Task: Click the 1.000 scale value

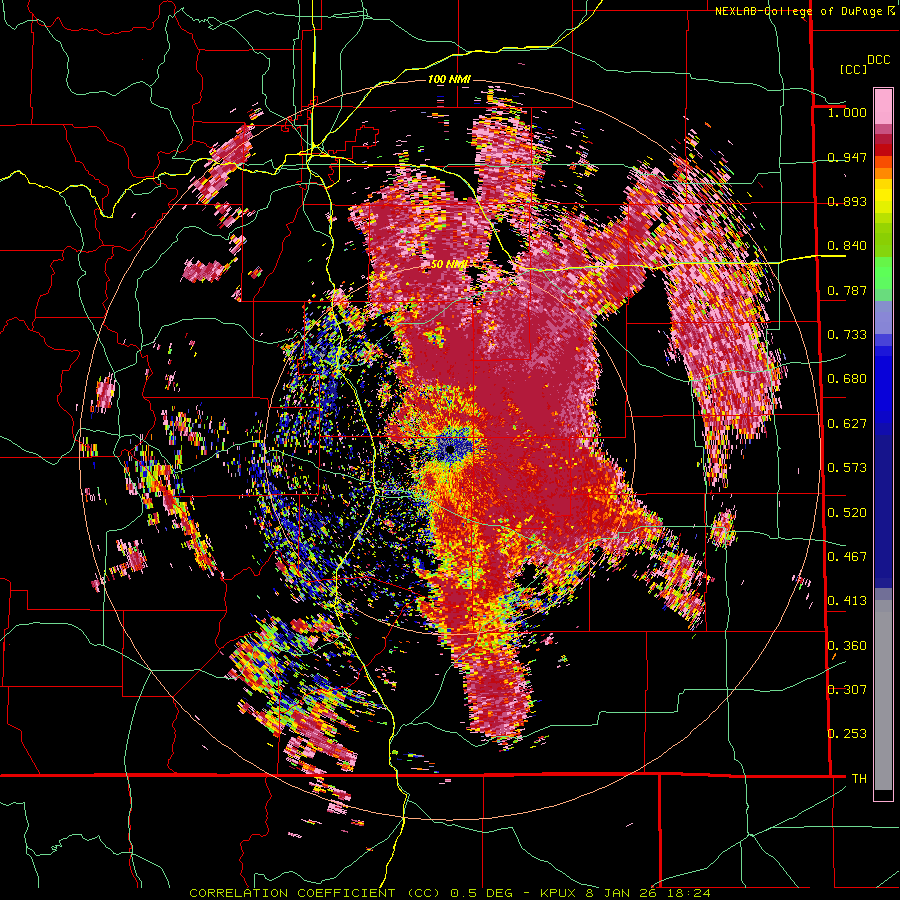Action: [x=847, y=112]
